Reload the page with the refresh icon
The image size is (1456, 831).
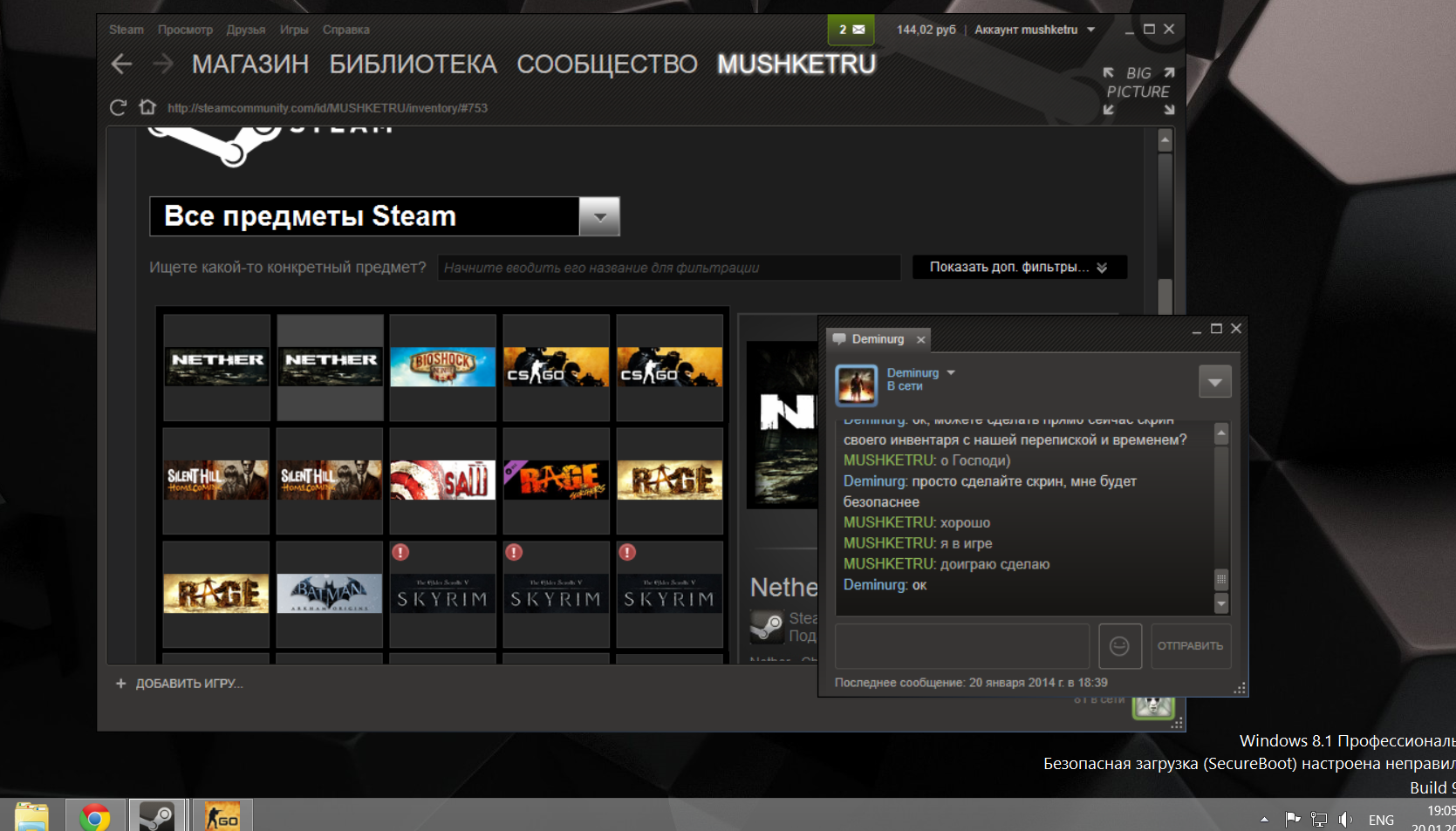[118, 107]
